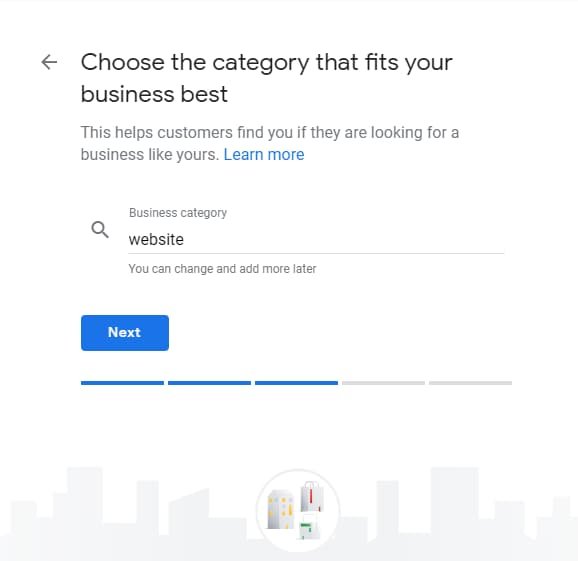The width and height of the screenshot is (578, 561).
Task: Select the first blue progress segment
Action: pos(122,383)
